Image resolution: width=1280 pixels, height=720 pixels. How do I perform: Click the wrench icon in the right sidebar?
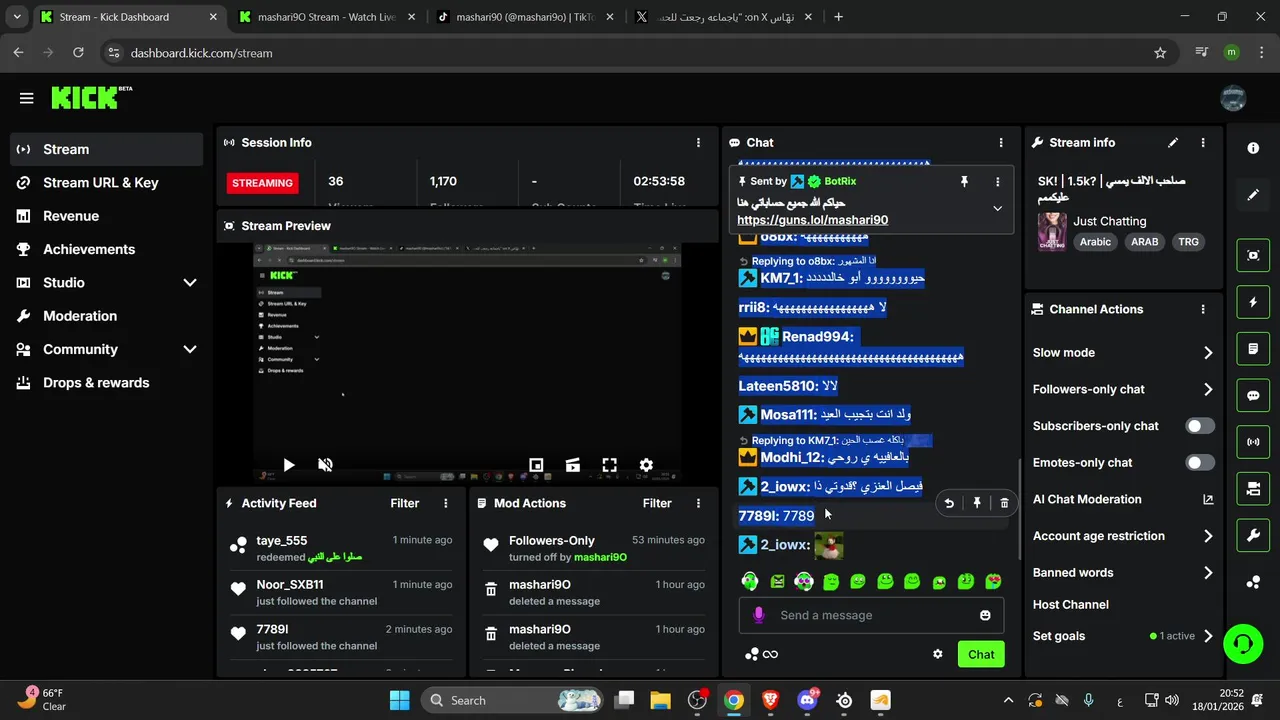tap(1253, 535)
